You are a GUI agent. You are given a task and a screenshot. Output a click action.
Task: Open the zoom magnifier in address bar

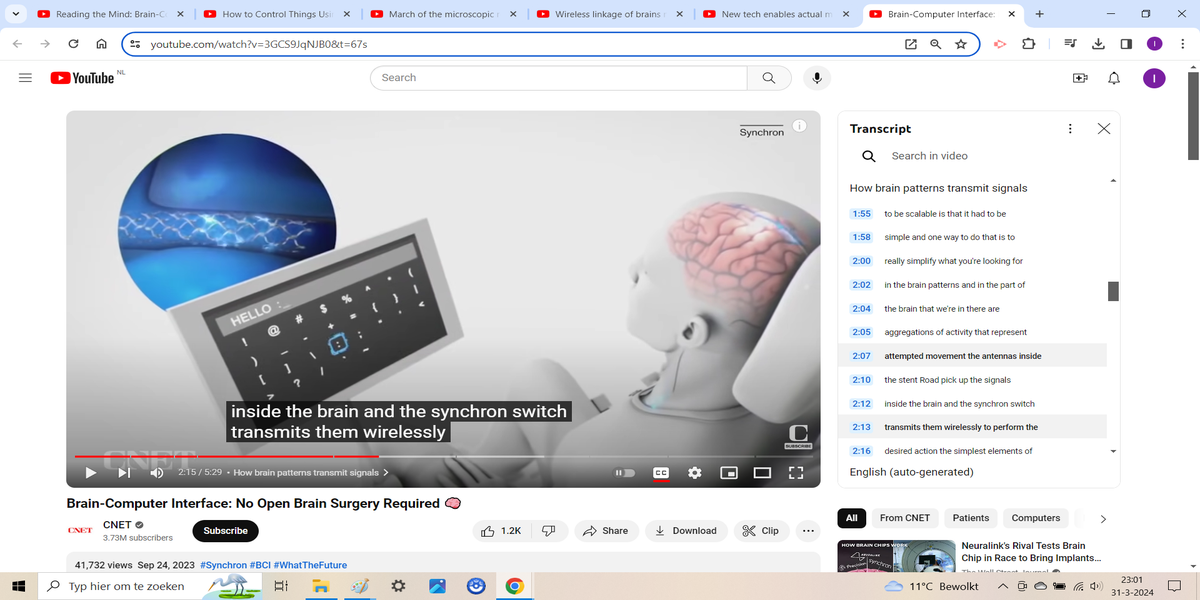pos(936,44)
